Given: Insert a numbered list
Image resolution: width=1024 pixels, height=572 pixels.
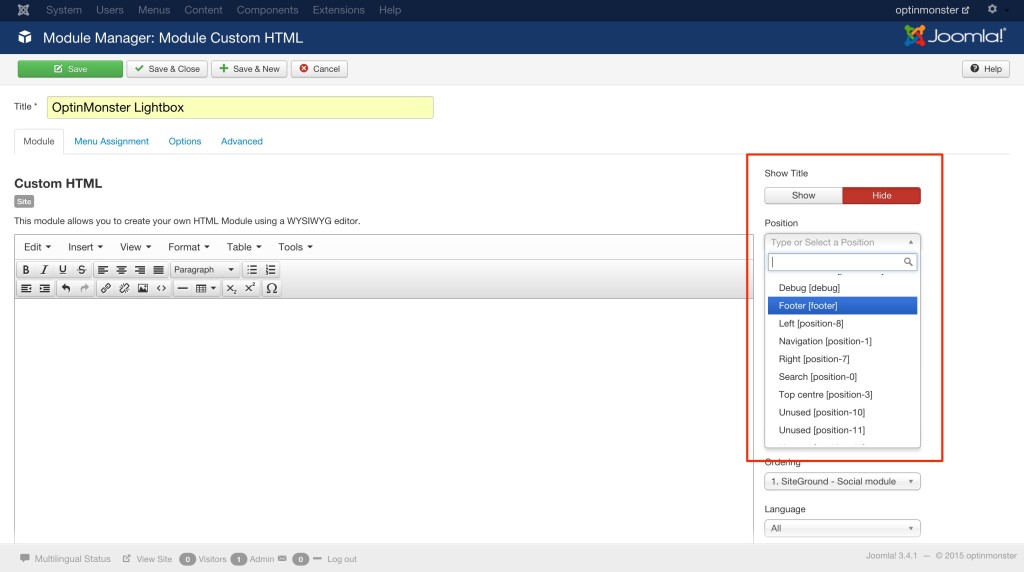Looking at the screenshot, I should tap(270, 270).
